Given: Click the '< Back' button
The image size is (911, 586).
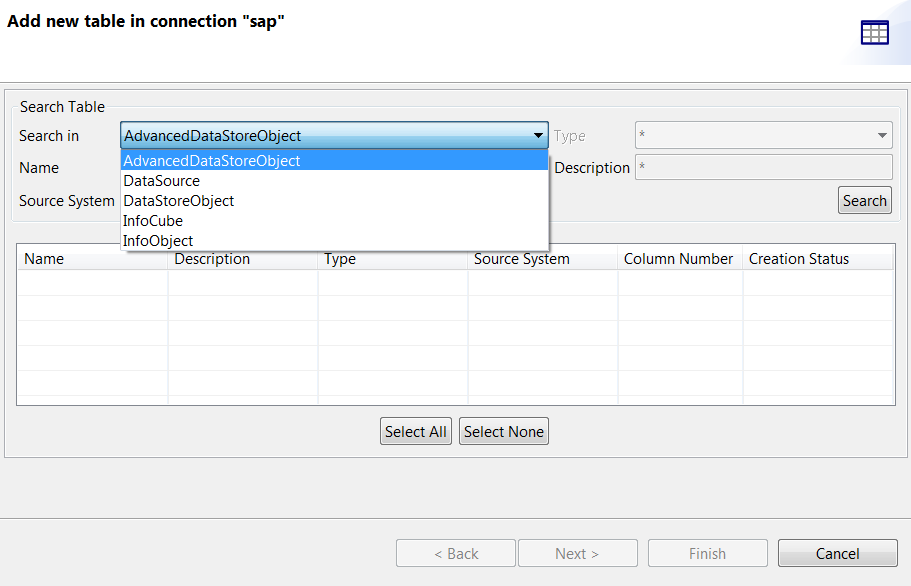Looking at the screenshot, I should click(455, 553).
